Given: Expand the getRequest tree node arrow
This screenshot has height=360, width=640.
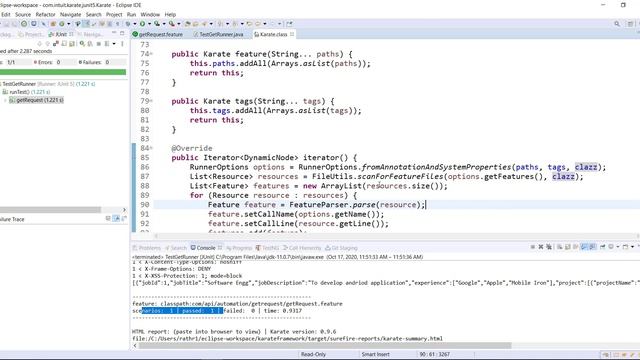Looking at the screenshot, I should pyautogui.click(x=5, y=100).
